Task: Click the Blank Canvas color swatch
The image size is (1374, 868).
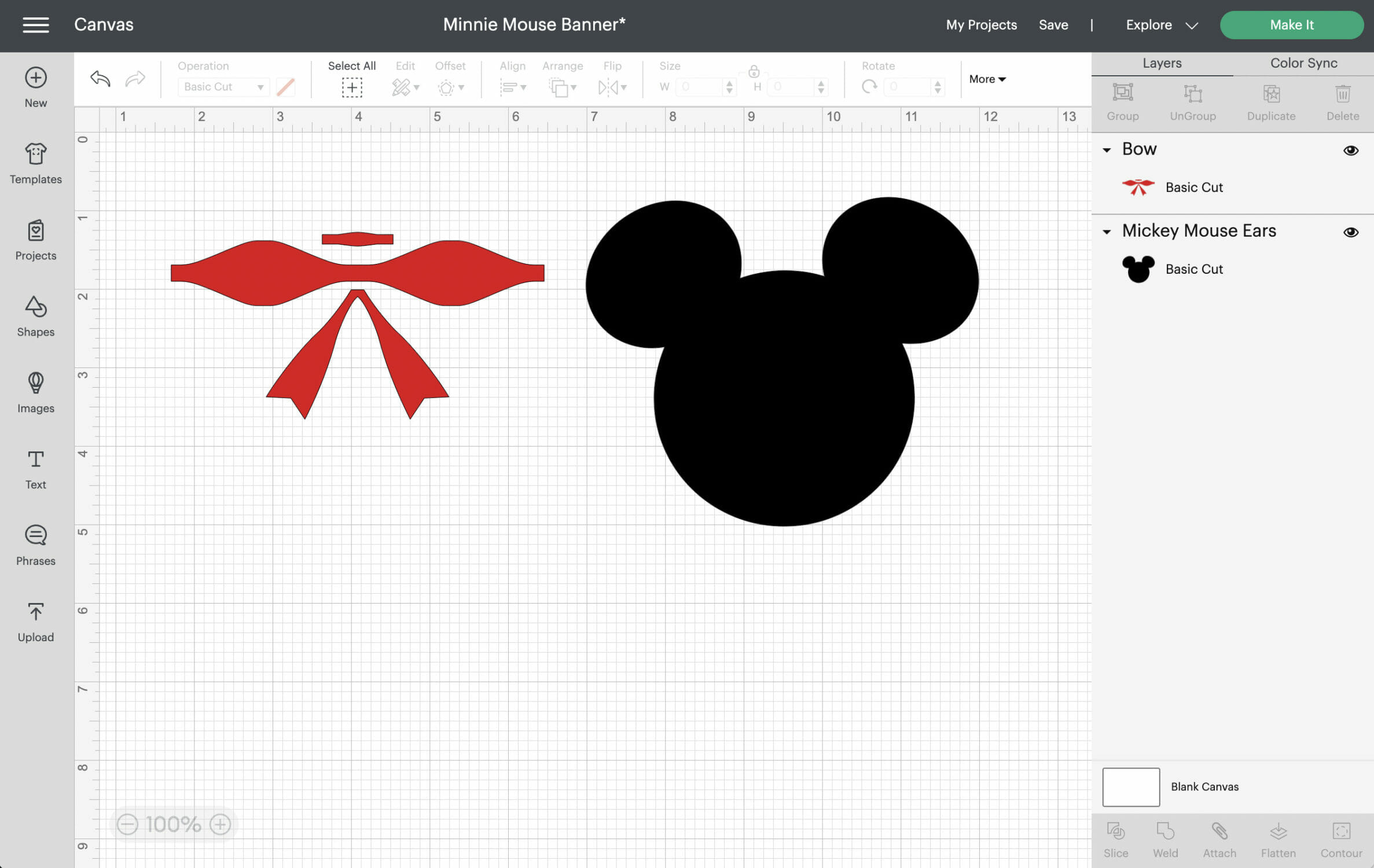Action: 1131,787
